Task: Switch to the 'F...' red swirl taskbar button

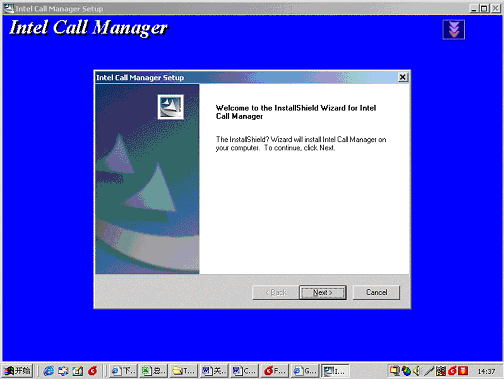Action: [x=275, y=371]
